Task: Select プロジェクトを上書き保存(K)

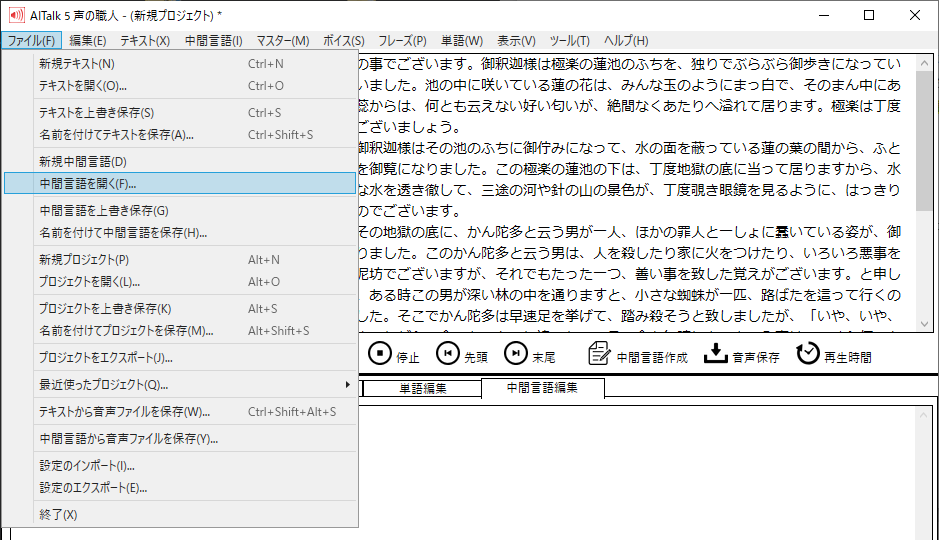Action: pyautogui.click(x=180, y=309)
